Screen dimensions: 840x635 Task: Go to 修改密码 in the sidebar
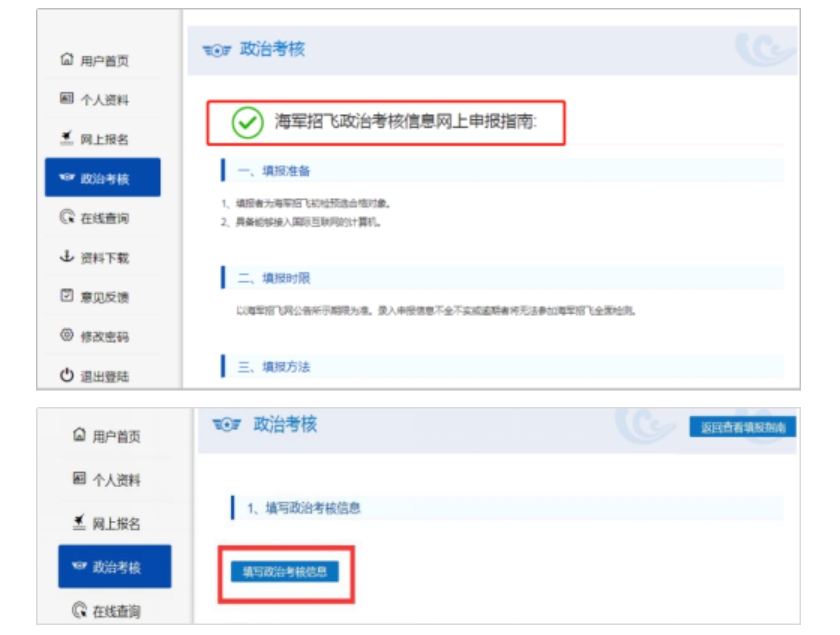104,337
